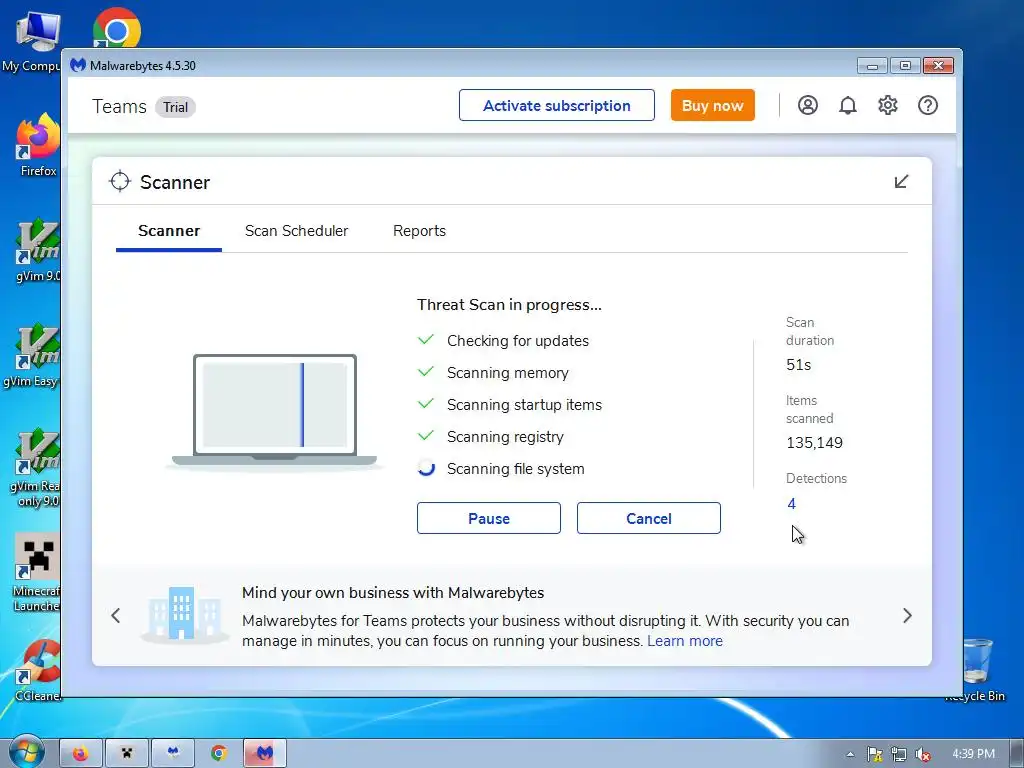Screen dimensions: 1024x768
Task: Click the taskbar clock 4:39 PM
Action: 973,754
